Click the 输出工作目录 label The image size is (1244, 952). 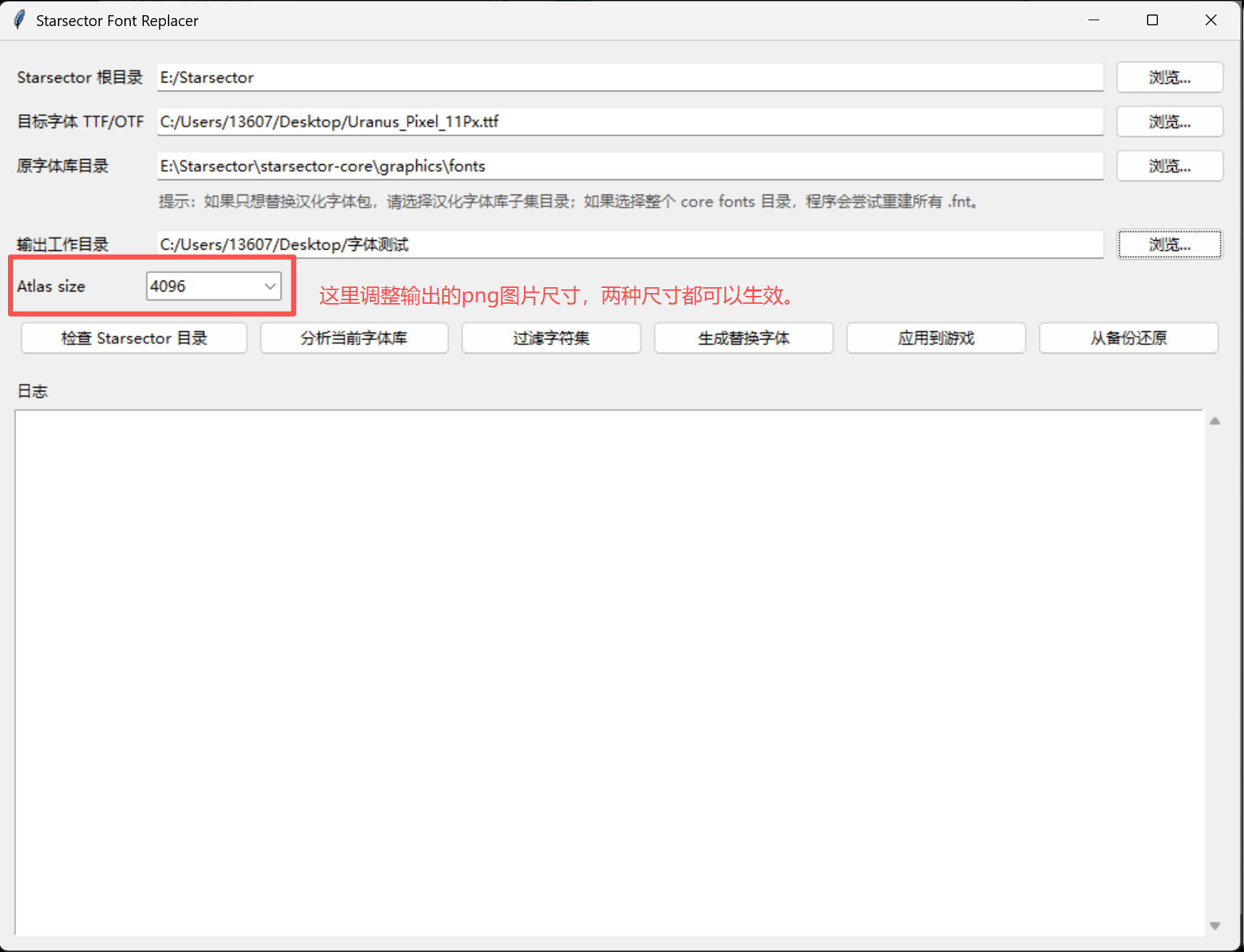tap(63, 245)
